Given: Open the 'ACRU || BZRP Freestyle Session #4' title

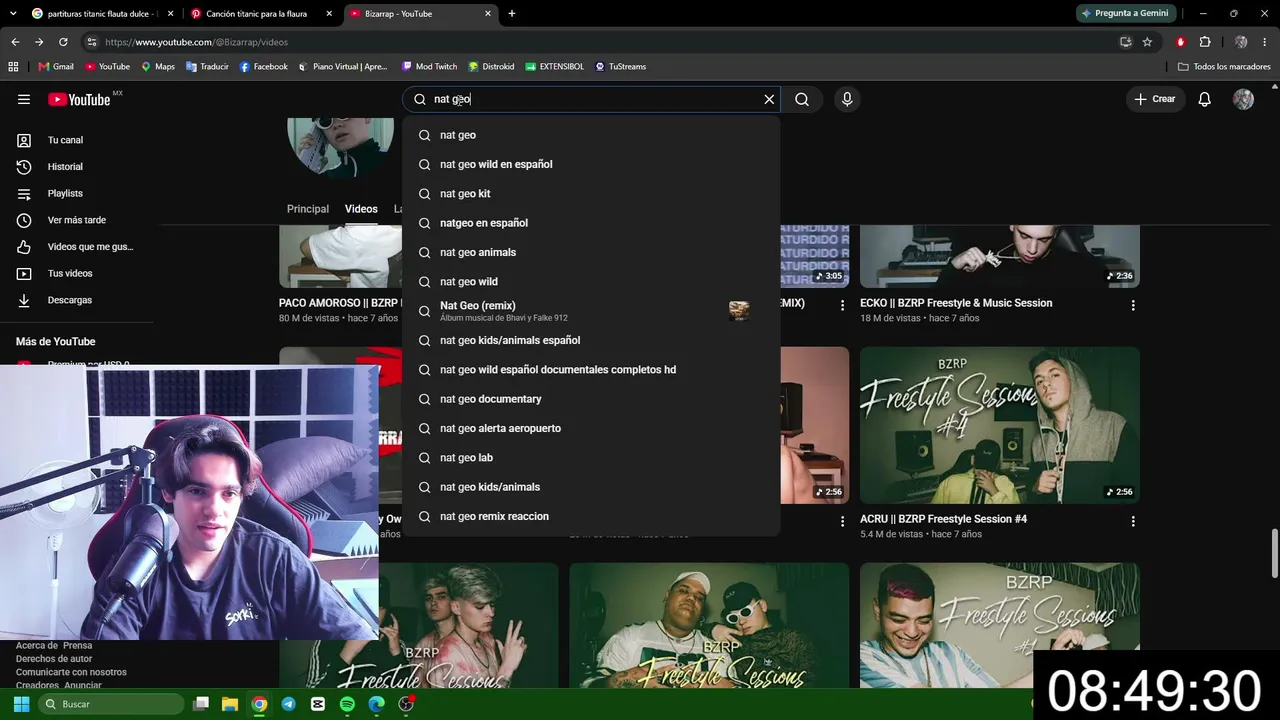Looking at the screenshot, I should [943, 519].
